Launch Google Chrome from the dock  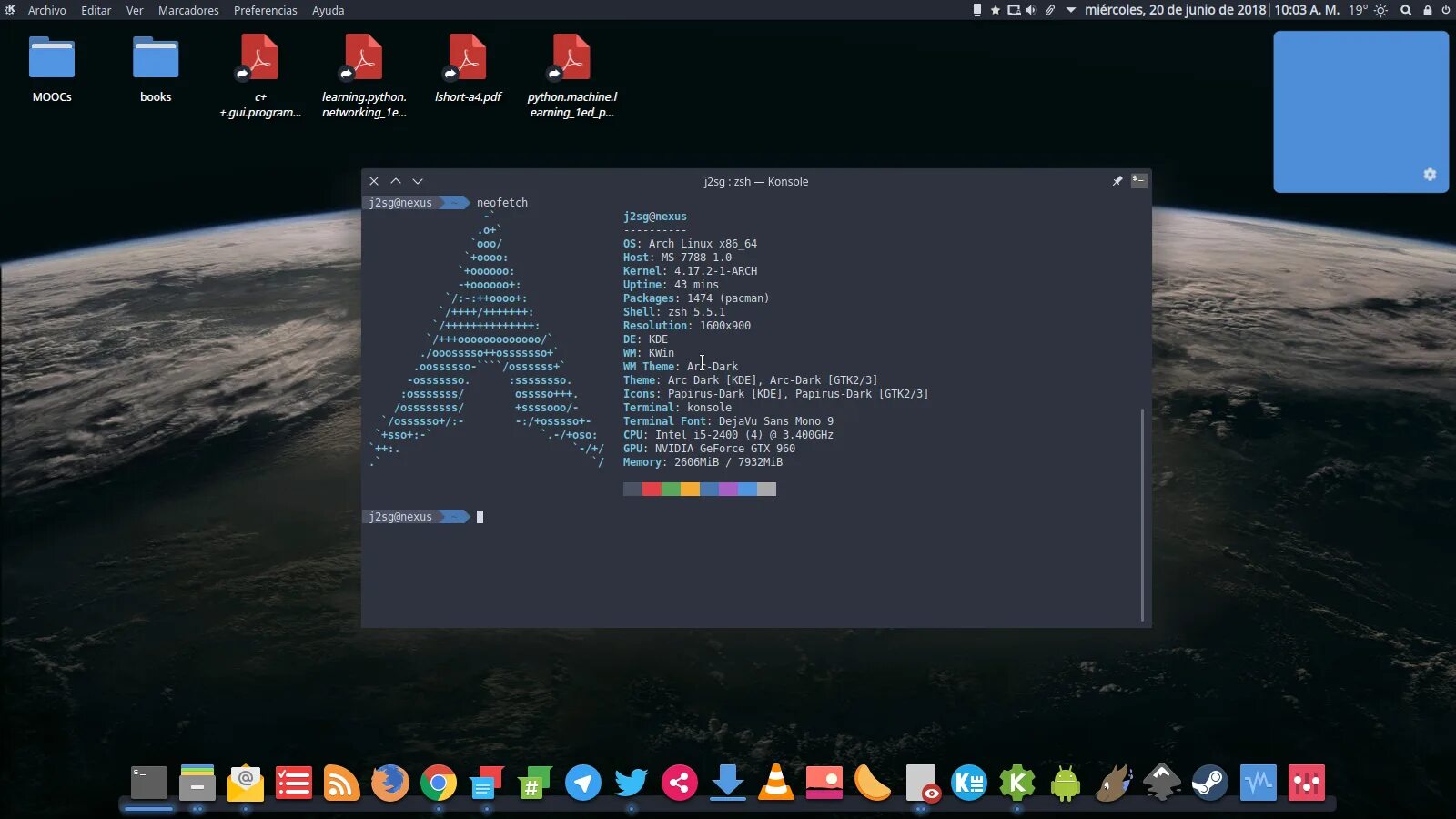[x=439, y=783]
